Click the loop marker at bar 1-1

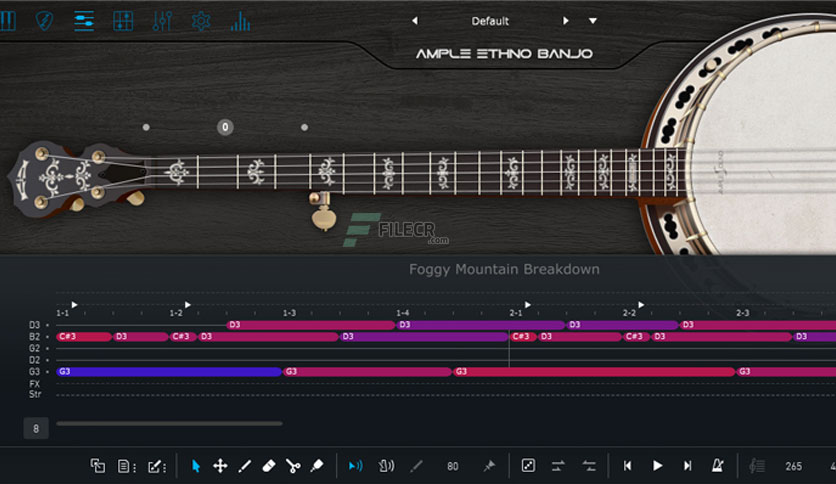(75, 305)
